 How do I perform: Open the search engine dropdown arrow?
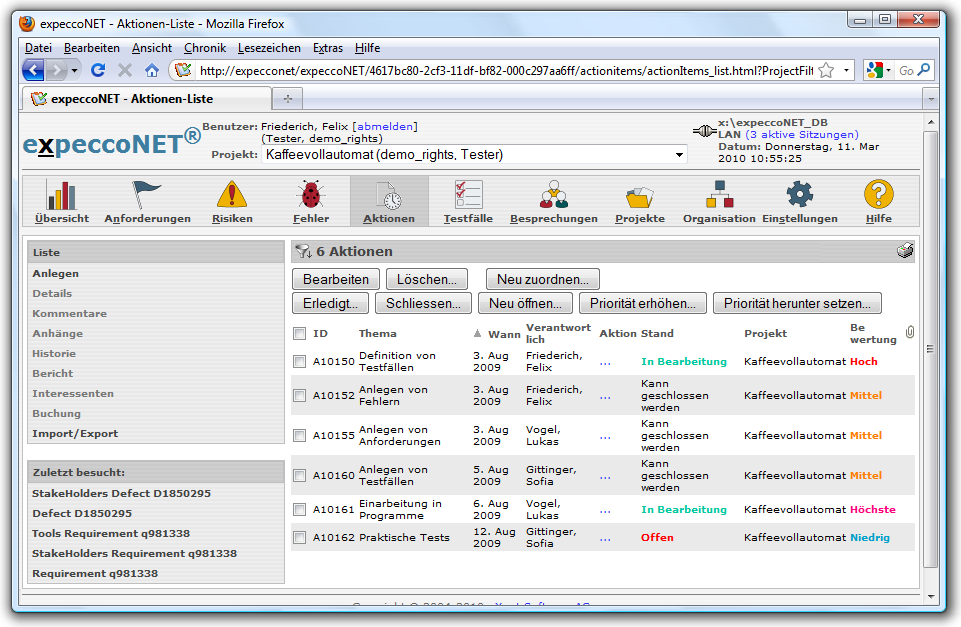click(890, 70)
